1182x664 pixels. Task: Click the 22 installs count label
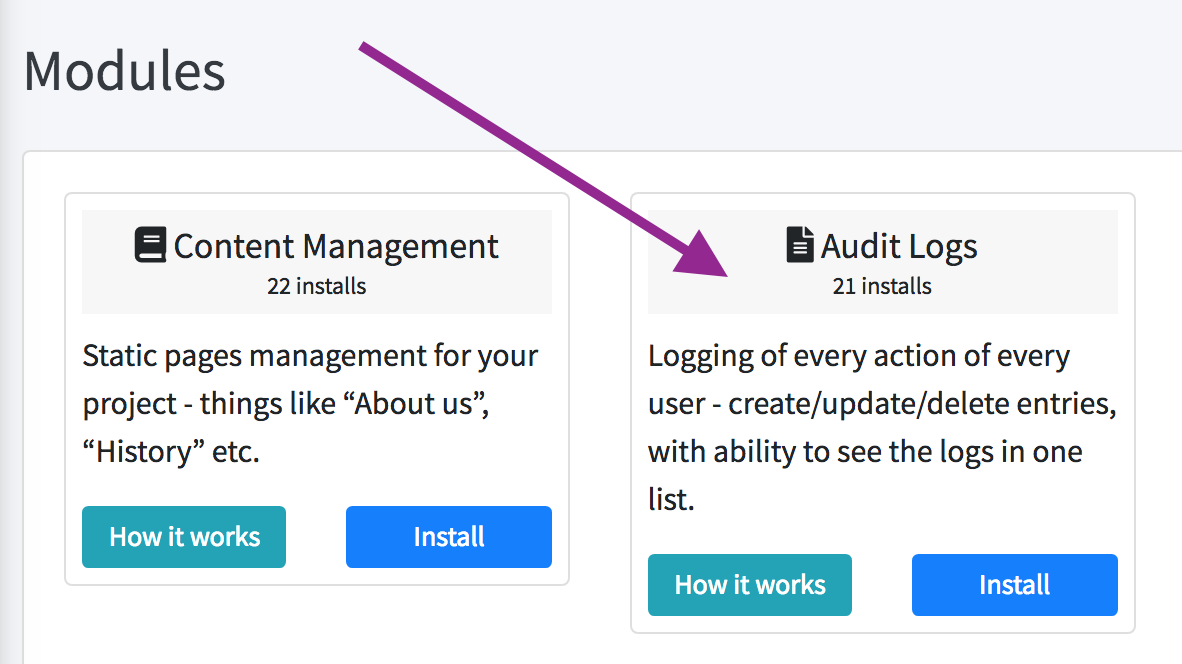point(316,286)
